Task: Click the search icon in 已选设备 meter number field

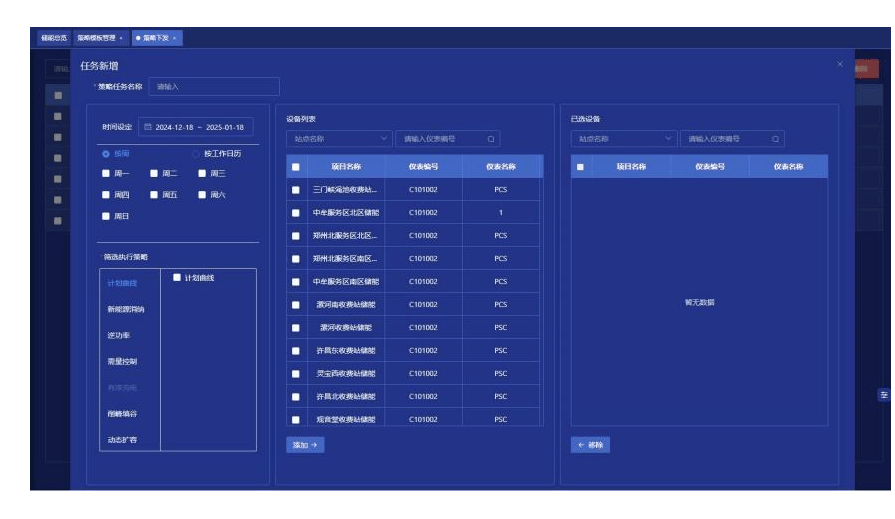Action: [x=775, y=139]
